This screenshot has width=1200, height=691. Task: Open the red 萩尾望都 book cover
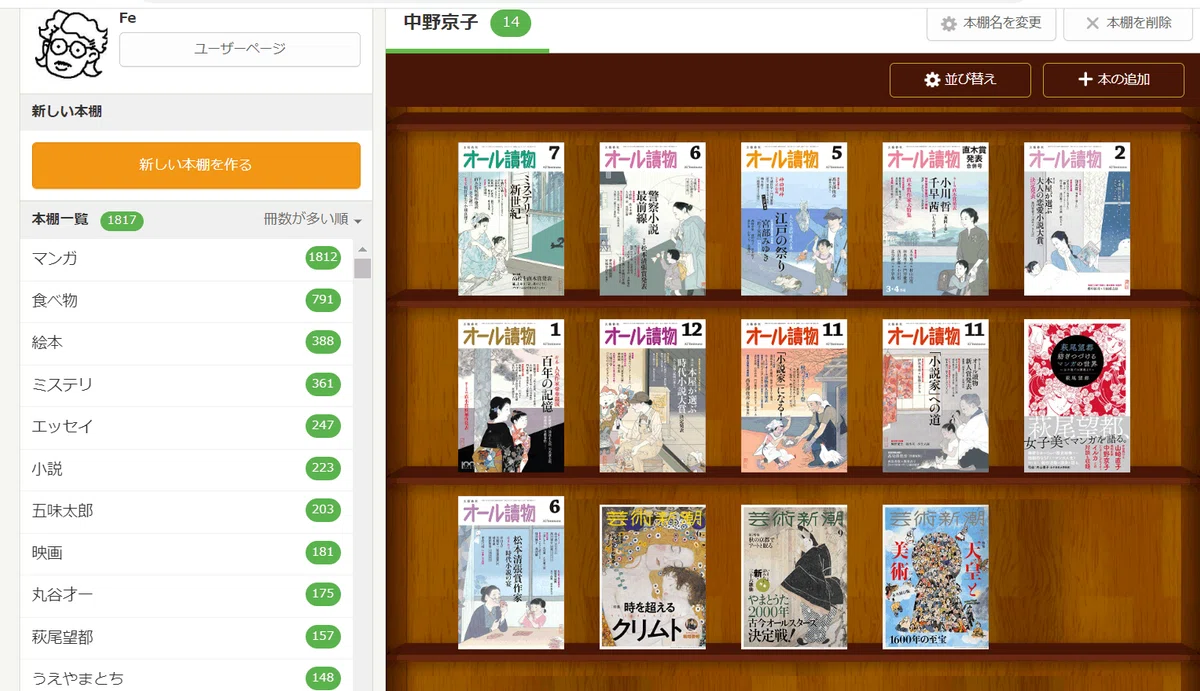pyautogui.click(x=1077, y=396)
